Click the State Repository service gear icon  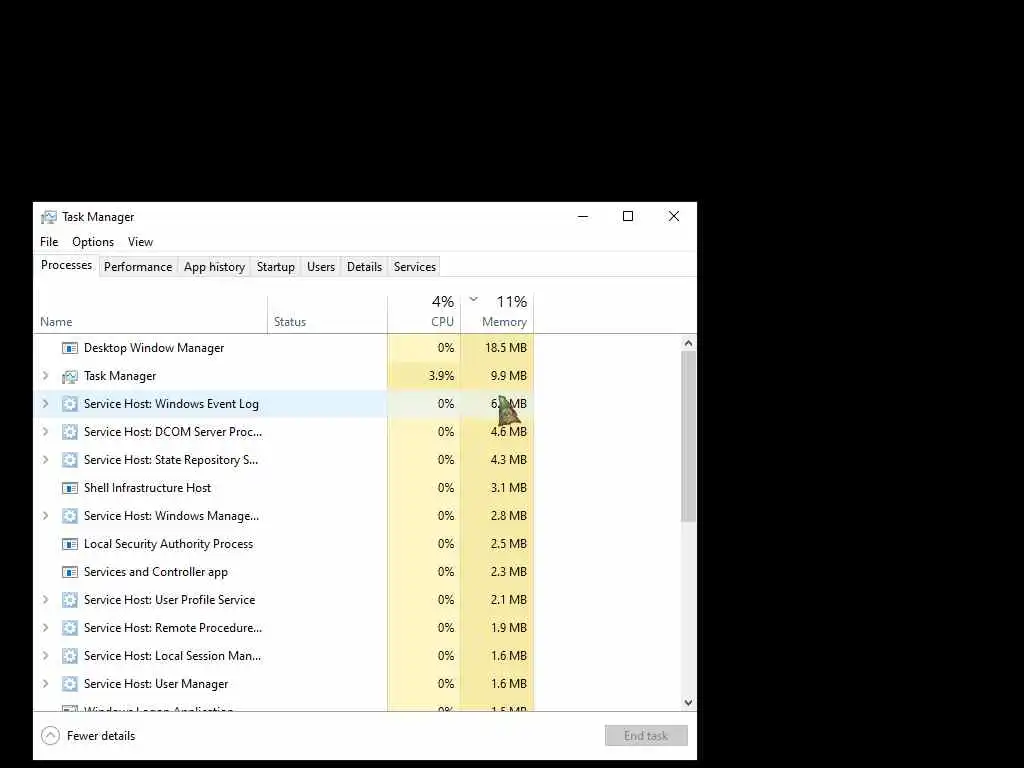pyautogui.click(x=70, y=460)
